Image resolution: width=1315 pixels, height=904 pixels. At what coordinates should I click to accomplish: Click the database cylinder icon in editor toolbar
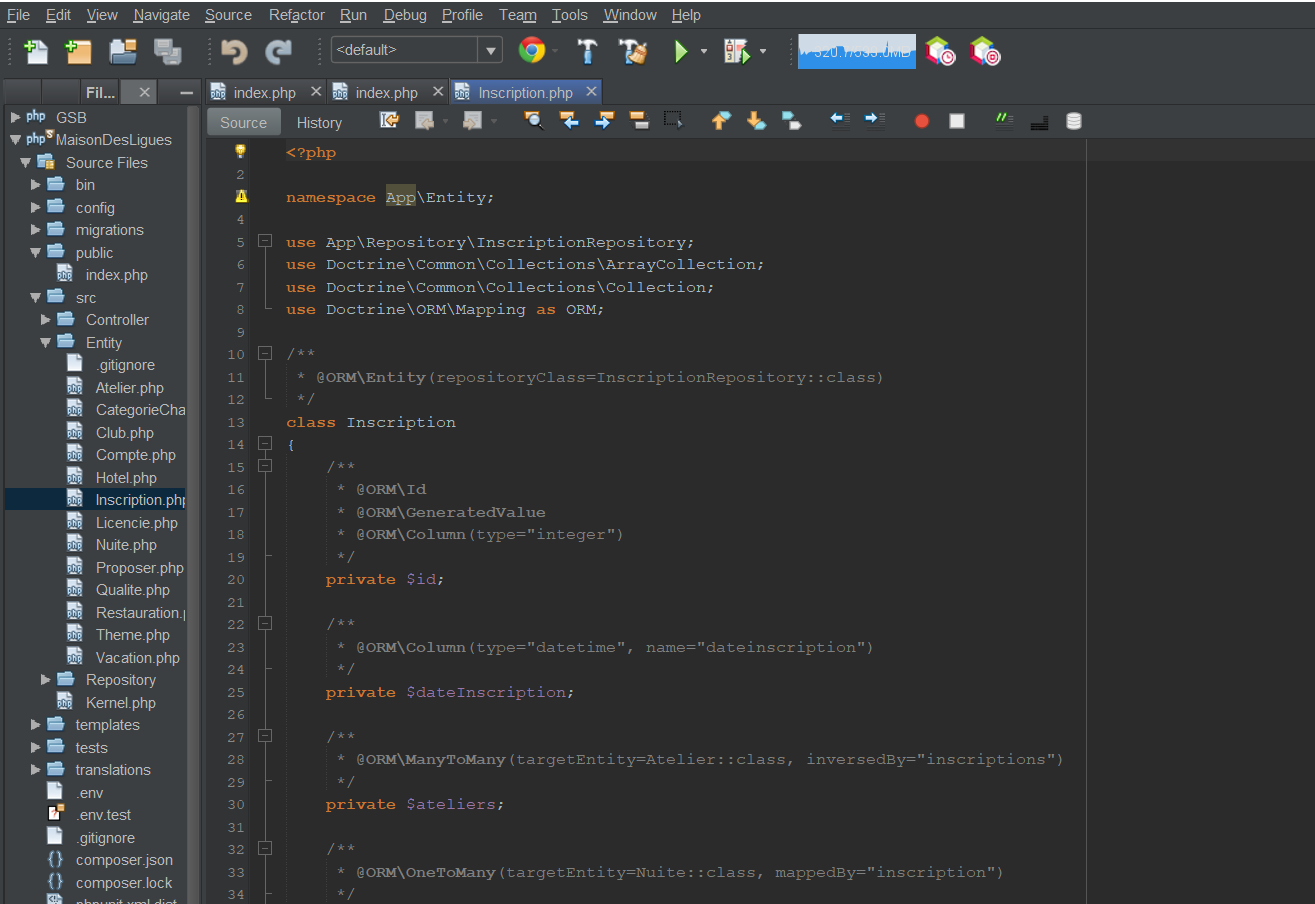1074,121
